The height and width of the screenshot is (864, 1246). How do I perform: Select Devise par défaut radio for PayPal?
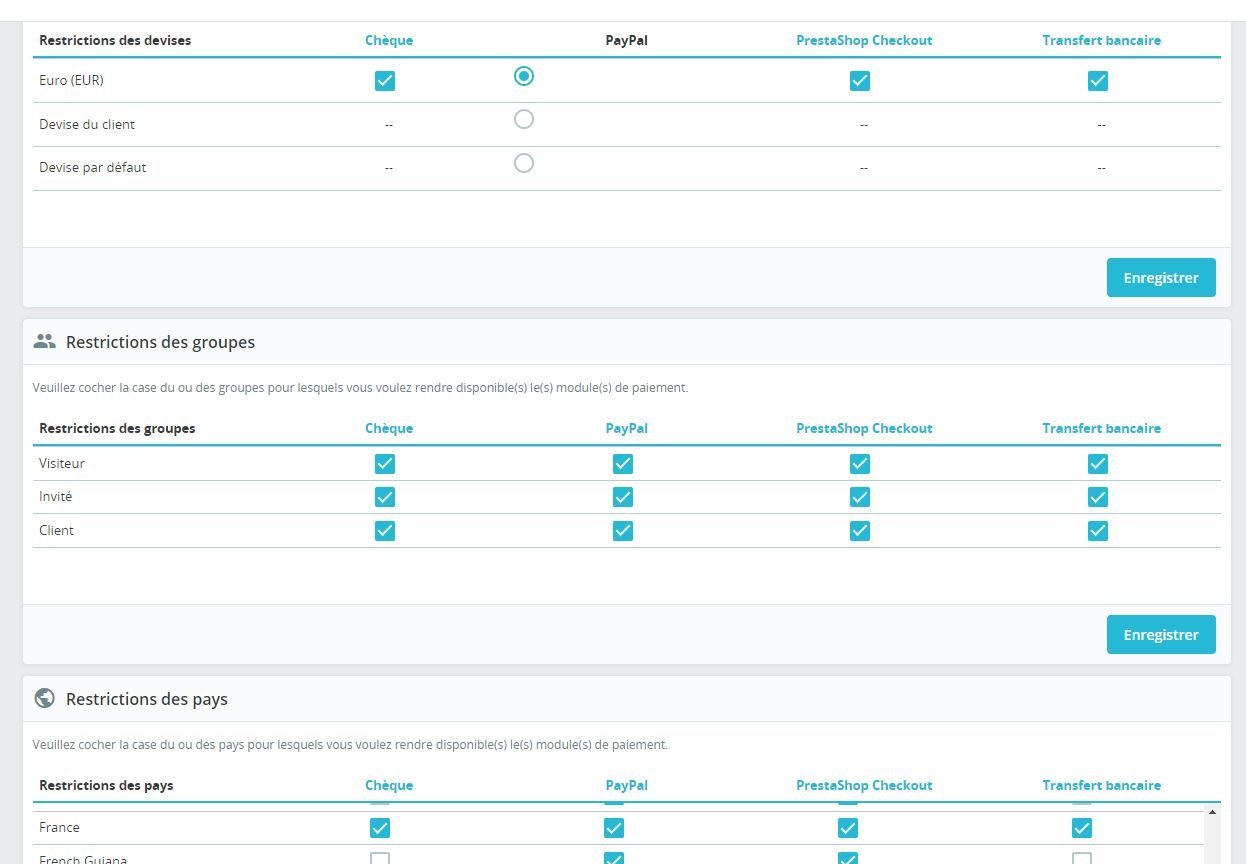pos(523,163)
